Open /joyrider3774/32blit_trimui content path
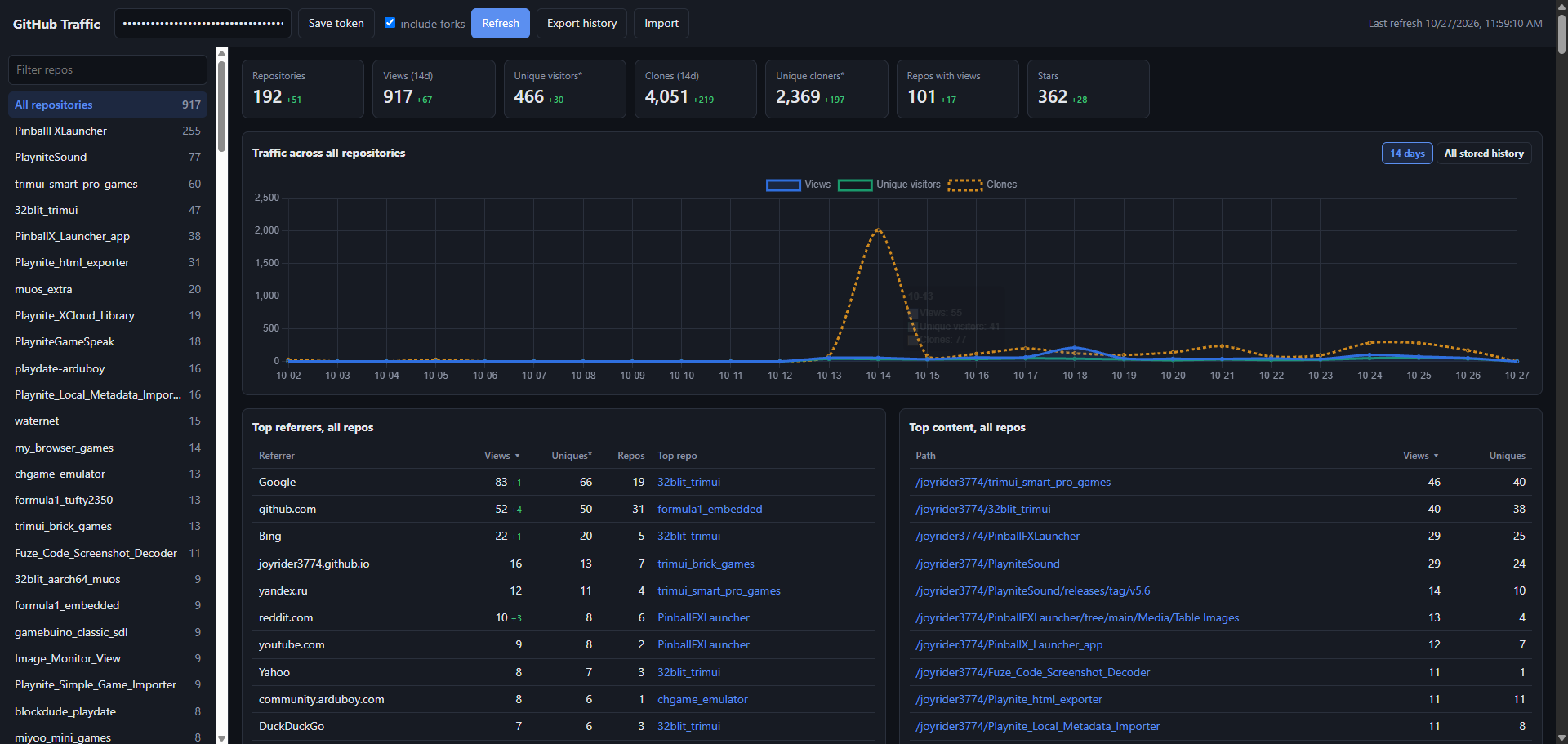 tap(983, 509)
